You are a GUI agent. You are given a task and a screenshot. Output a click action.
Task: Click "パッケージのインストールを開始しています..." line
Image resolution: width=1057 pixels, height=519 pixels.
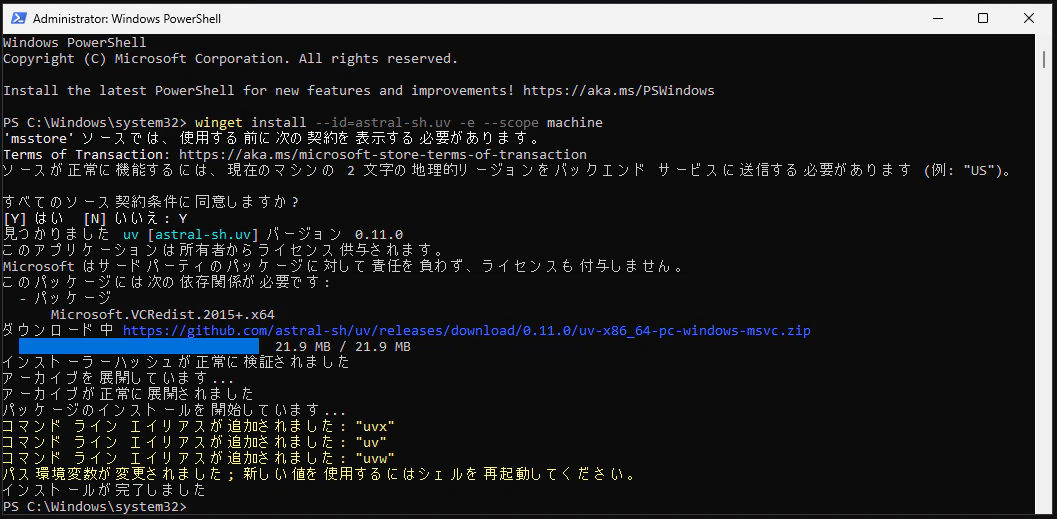pyautogui.click(x=175, y=410)
